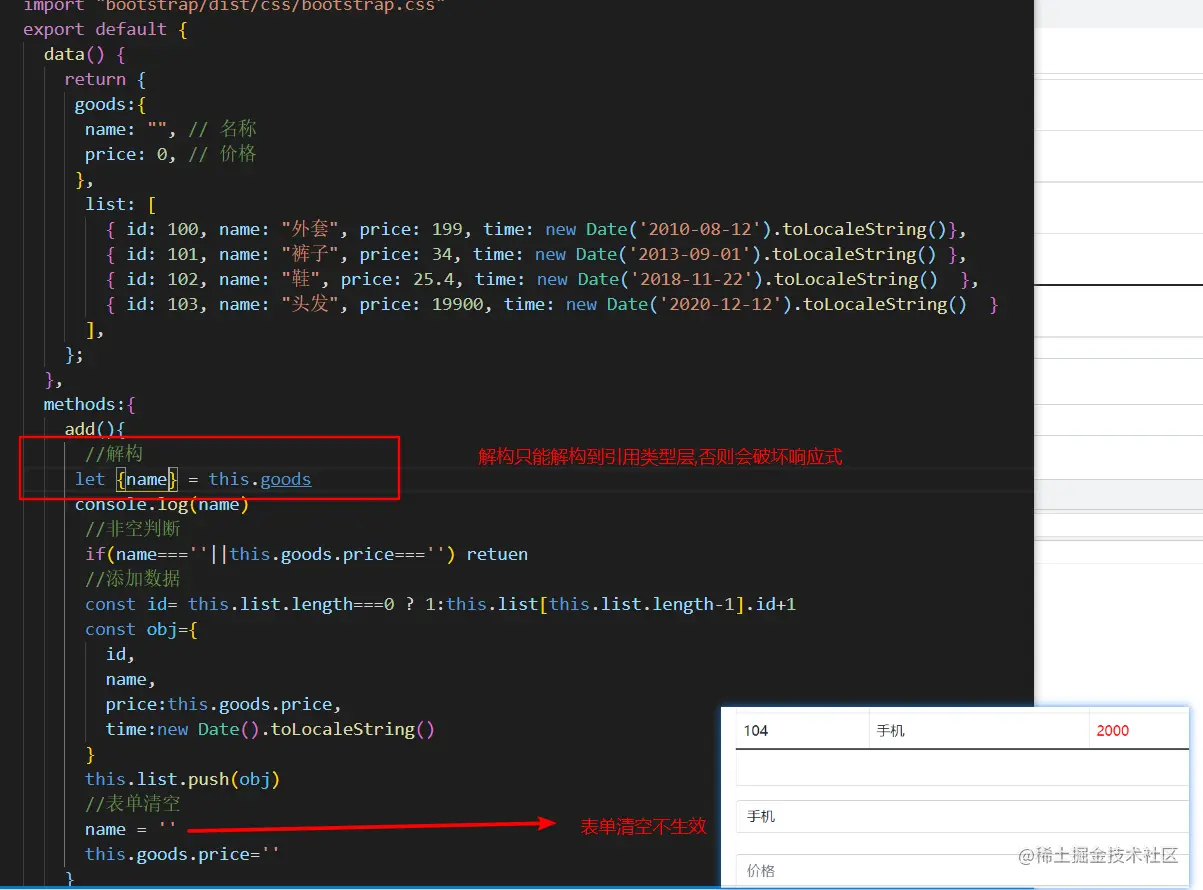Click "time:new Date().toLocaleString()" in obj
Viewport: 1203px width, 890px height.
pos(271,729)
